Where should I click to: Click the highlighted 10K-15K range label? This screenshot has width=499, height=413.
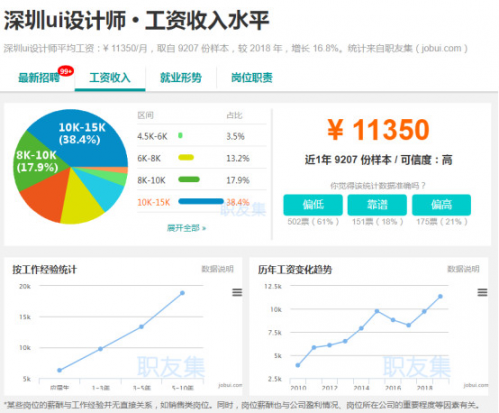pos(154,202)
